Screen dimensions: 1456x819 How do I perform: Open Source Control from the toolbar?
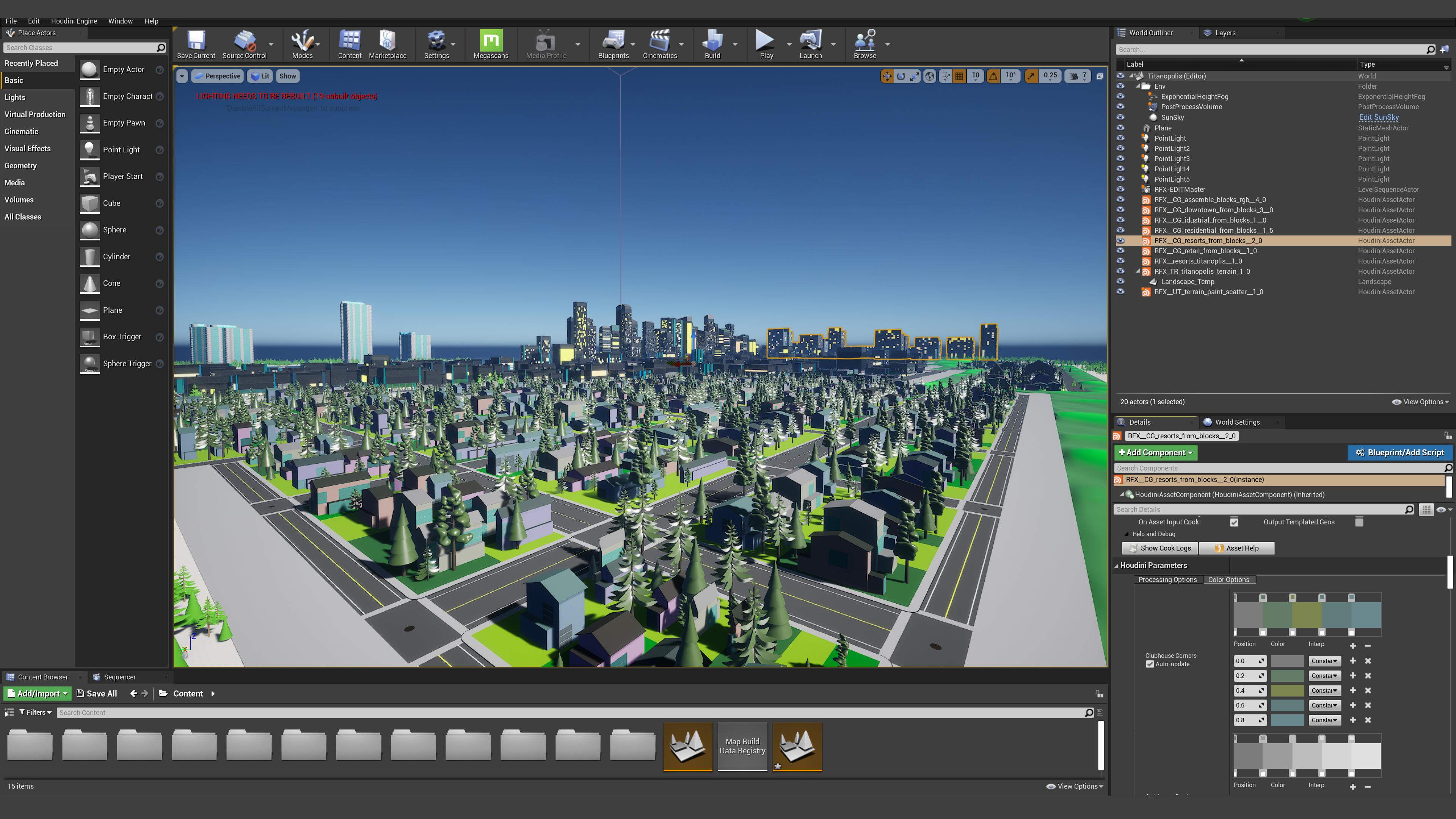244,44
